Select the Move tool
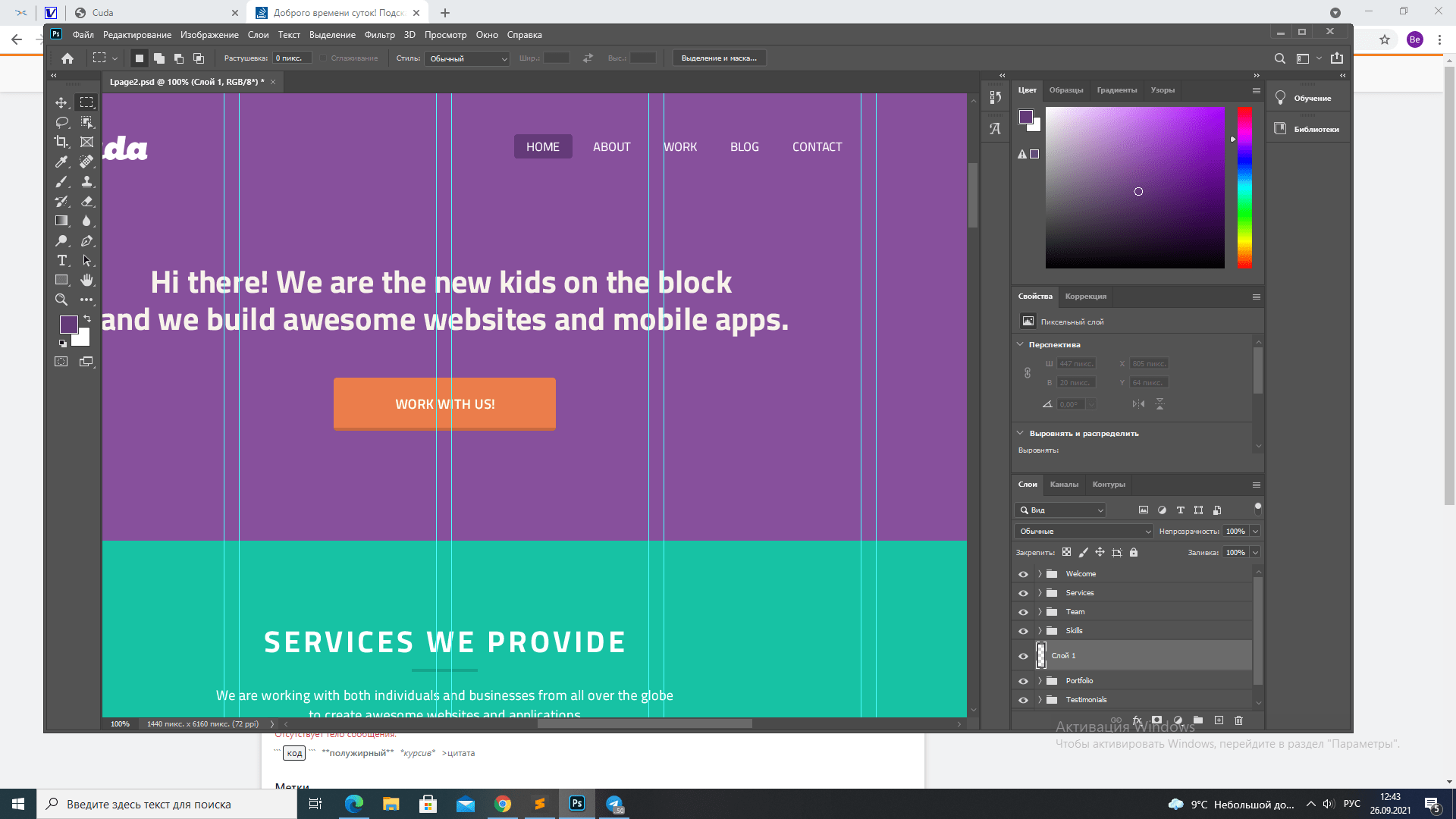Screen dimensions: 1456x819 coord(61,102)
